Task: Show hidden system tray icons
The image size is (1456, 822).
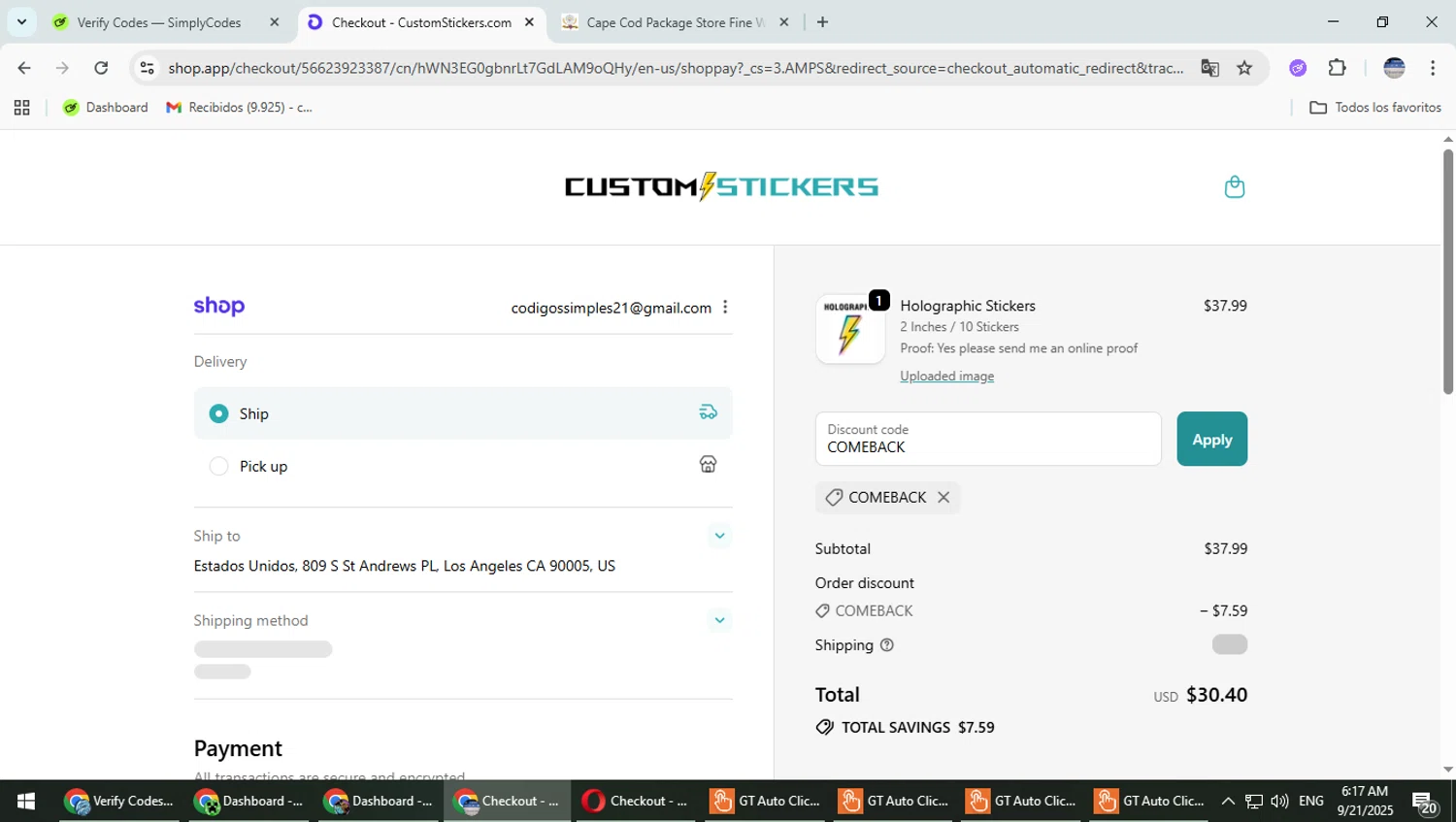Action: tap(1228, 801)
